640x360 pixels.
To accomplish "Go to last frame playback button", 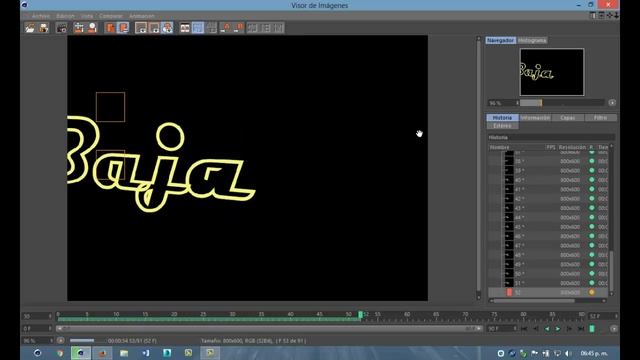I will (581, 329).
